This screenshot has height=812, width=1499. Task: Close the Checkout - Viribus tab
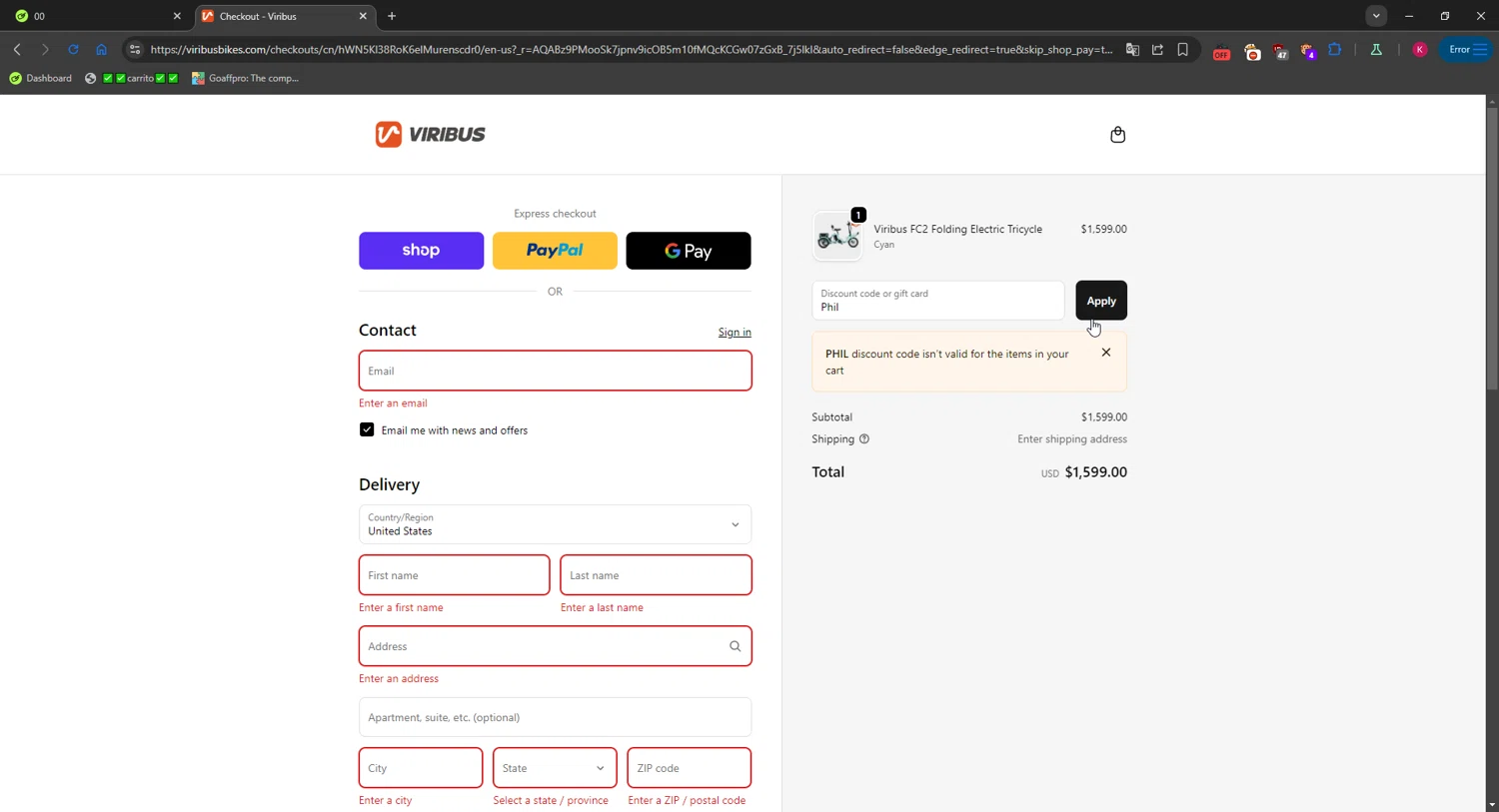click(x=363, y=16)
